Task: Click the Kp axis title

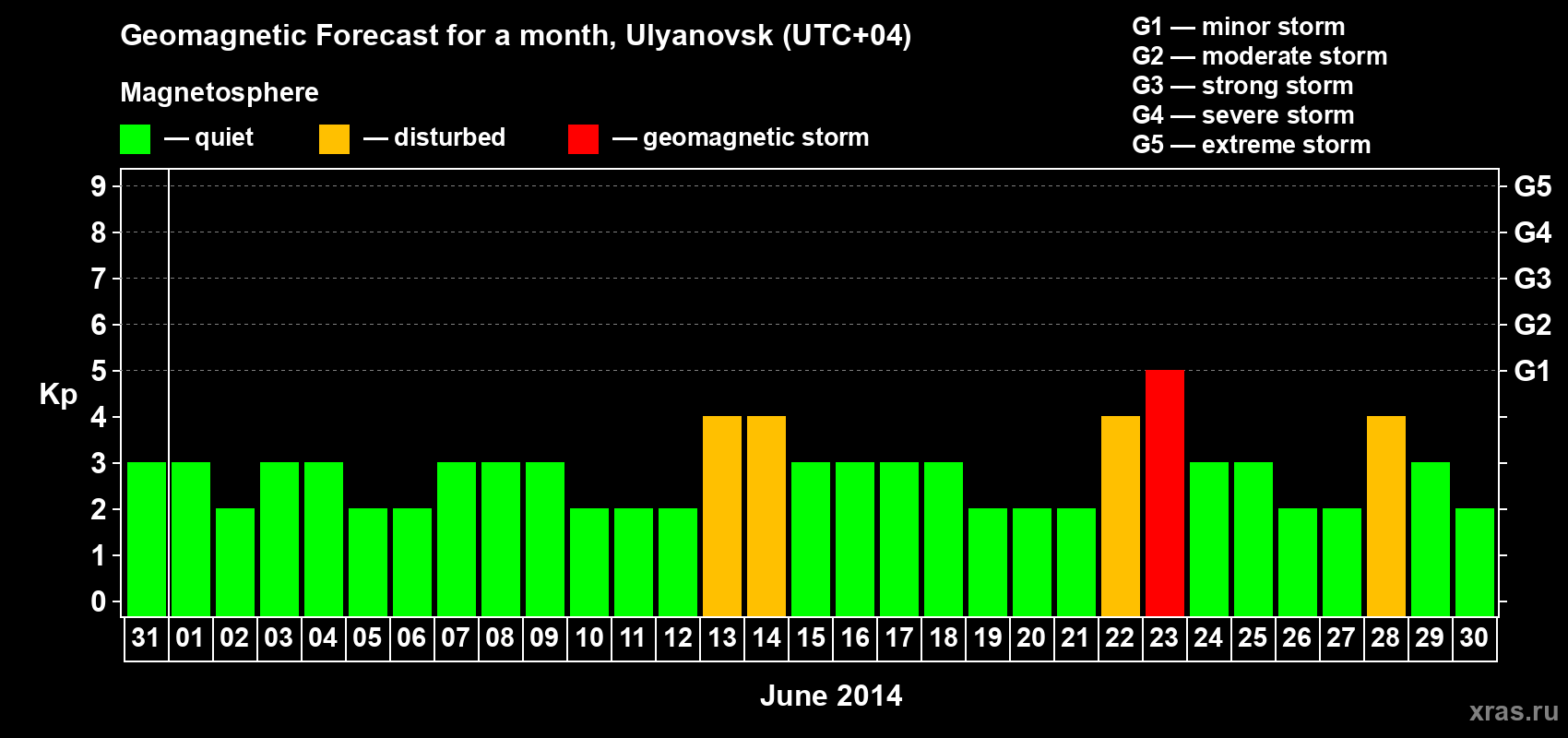Action: tap(58, 395)
